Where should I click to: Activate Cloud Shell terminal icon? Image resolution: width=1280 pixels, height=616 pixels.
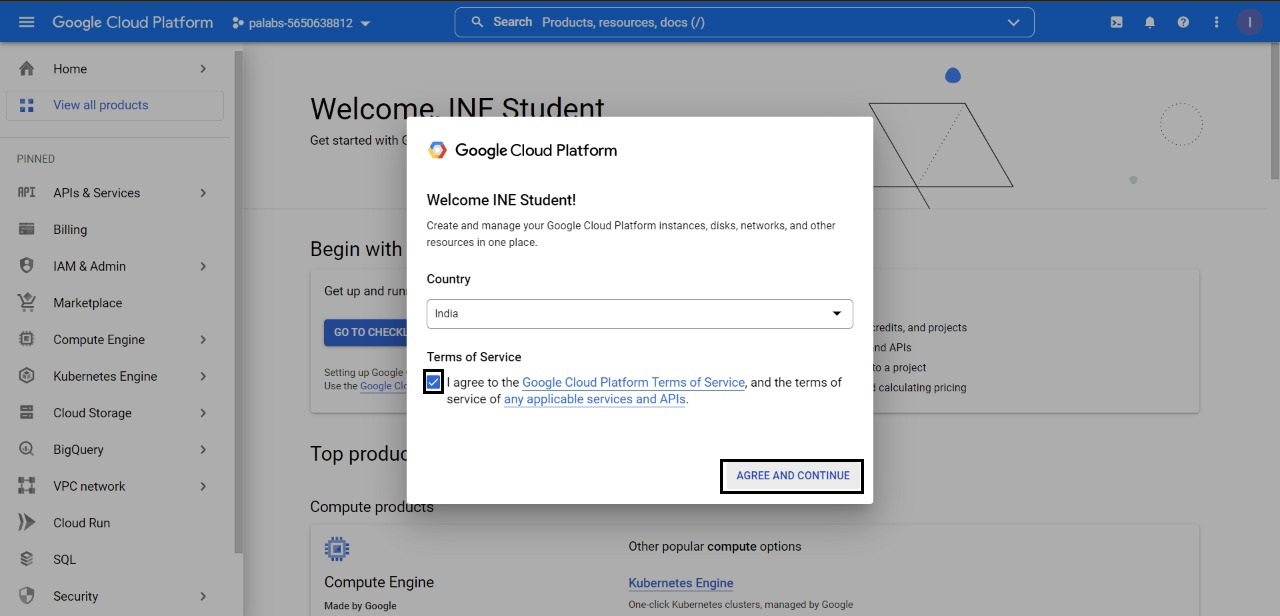1116,22
